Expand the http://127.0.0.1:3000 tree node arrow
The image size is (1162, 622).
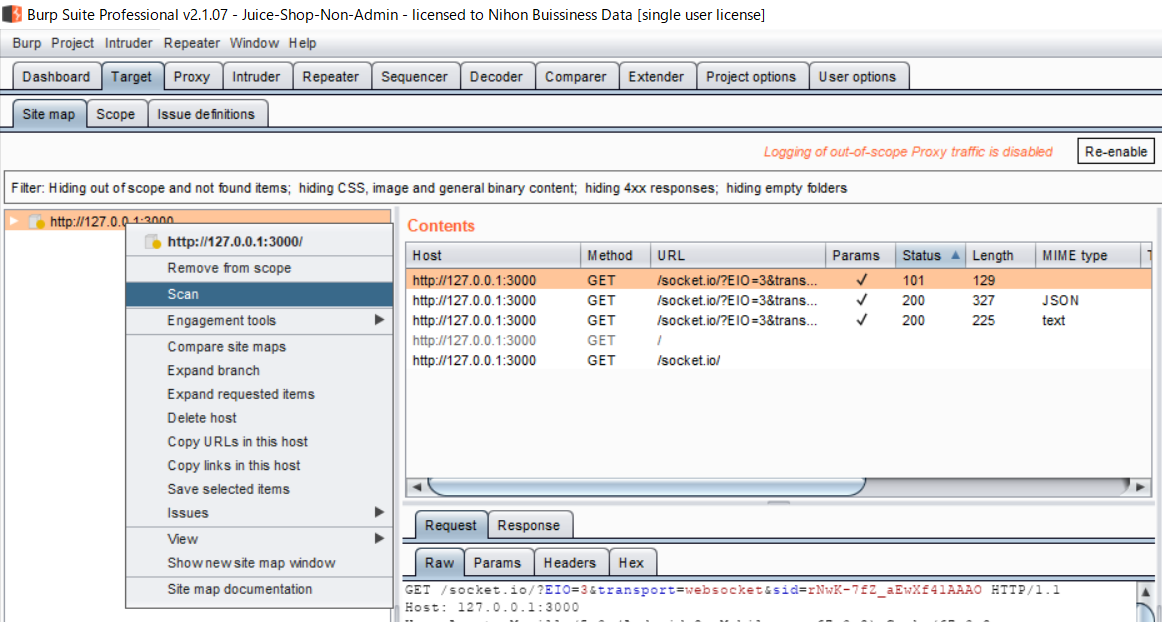[13, 221]
